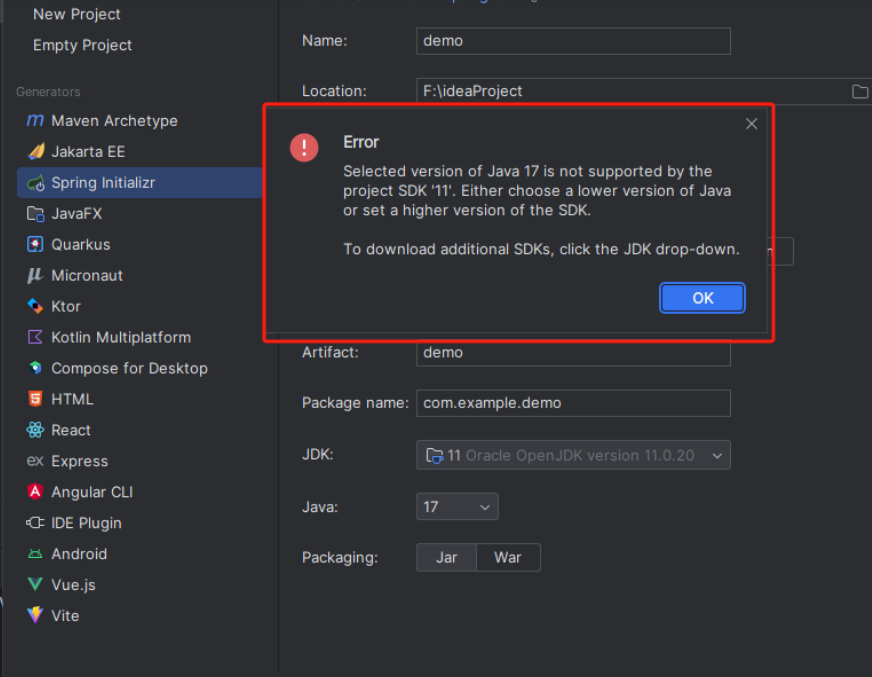Click the 'Generators' section header text
872x677 pixels.
48,92
